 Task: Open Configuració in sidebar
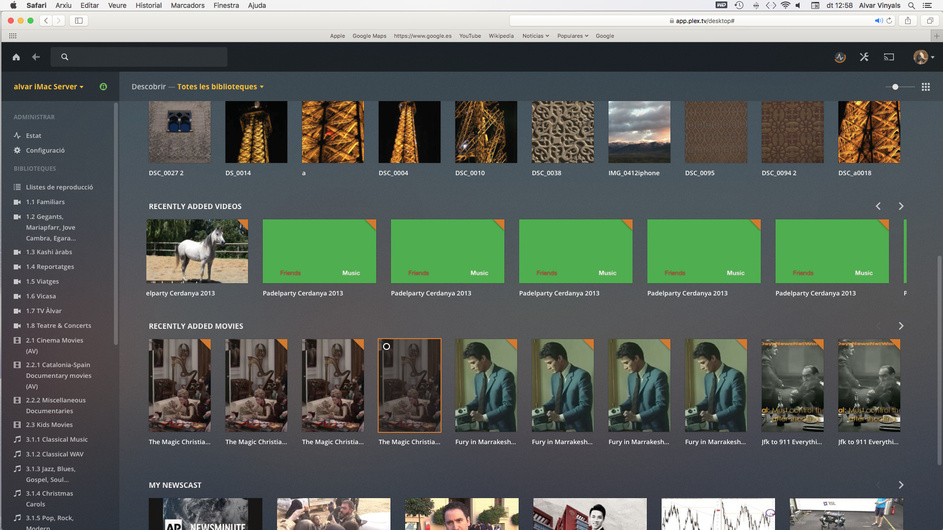coord(45,150)
